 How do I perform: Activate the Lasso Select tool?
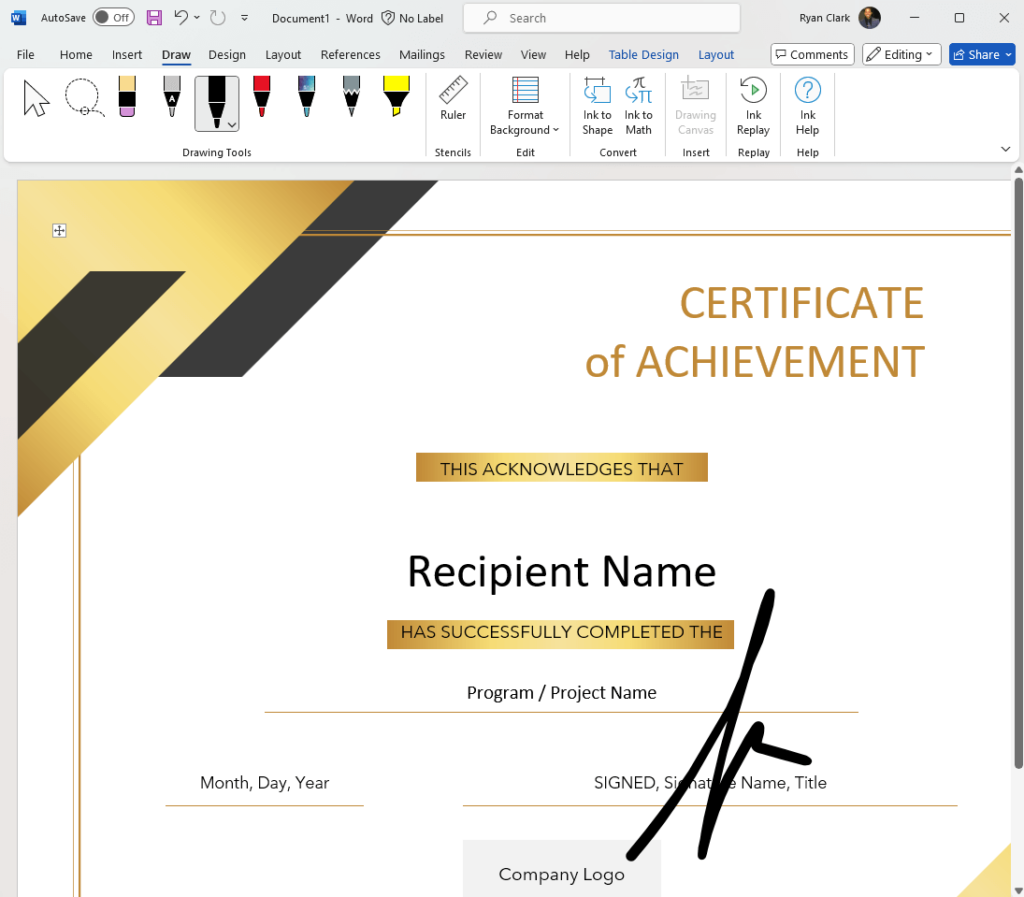(84, 98)
